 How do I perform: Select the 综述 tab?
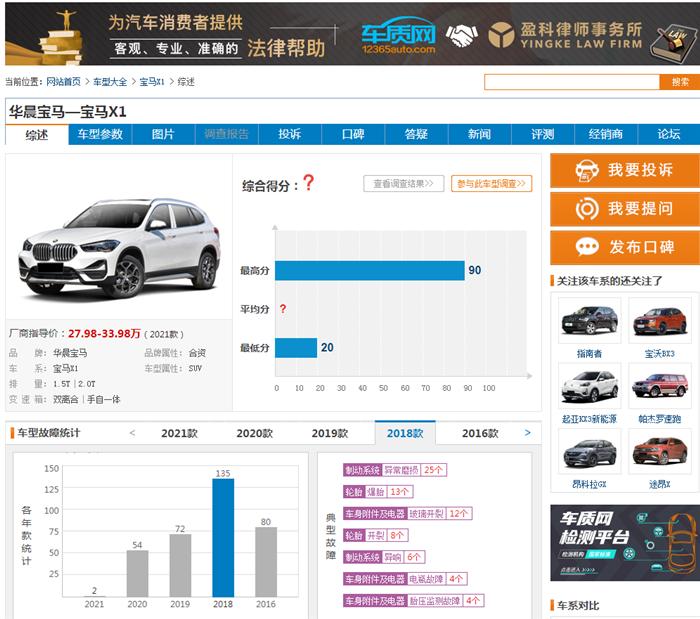click(37, 135)
